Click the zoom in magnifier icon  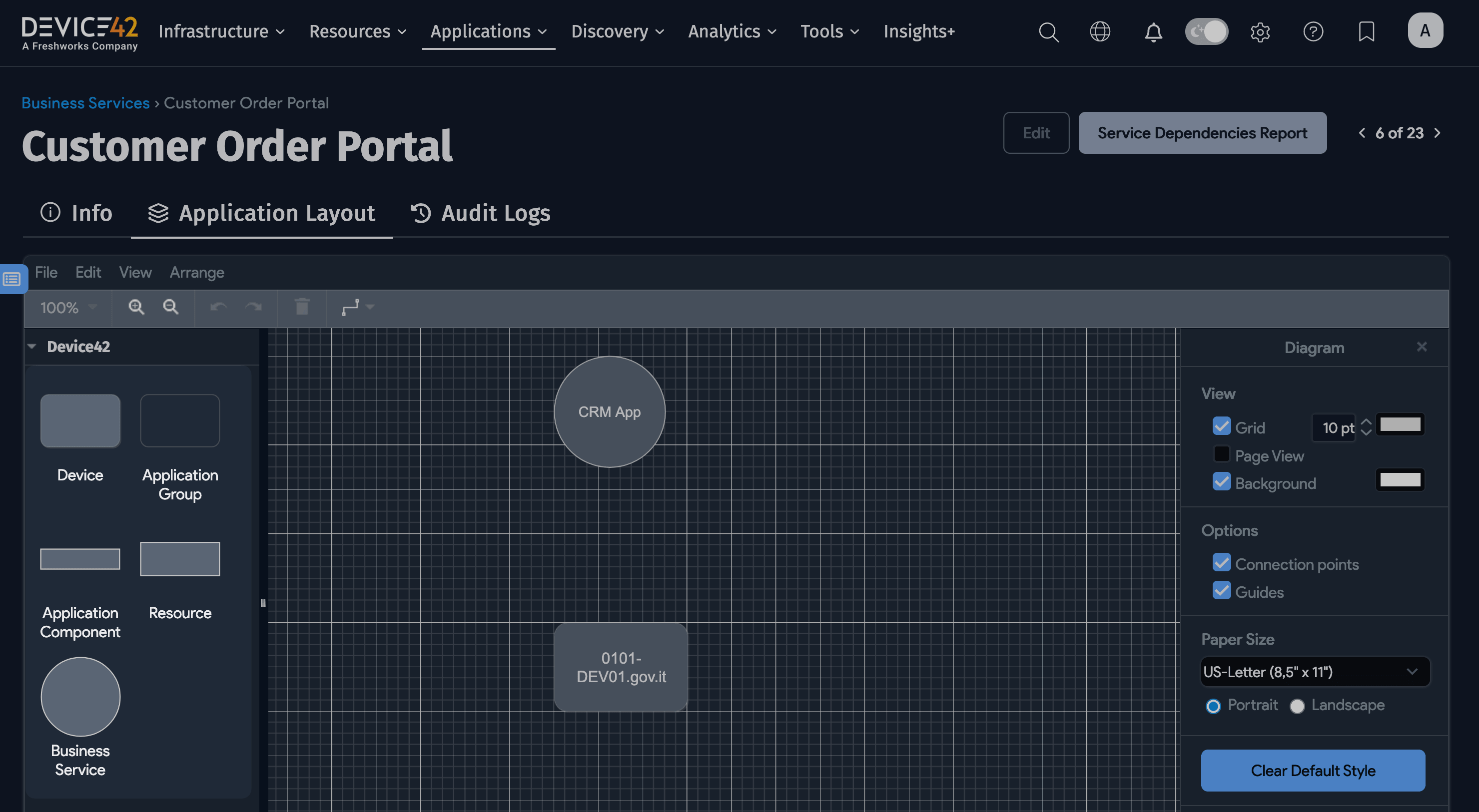[x=136, y=307]
